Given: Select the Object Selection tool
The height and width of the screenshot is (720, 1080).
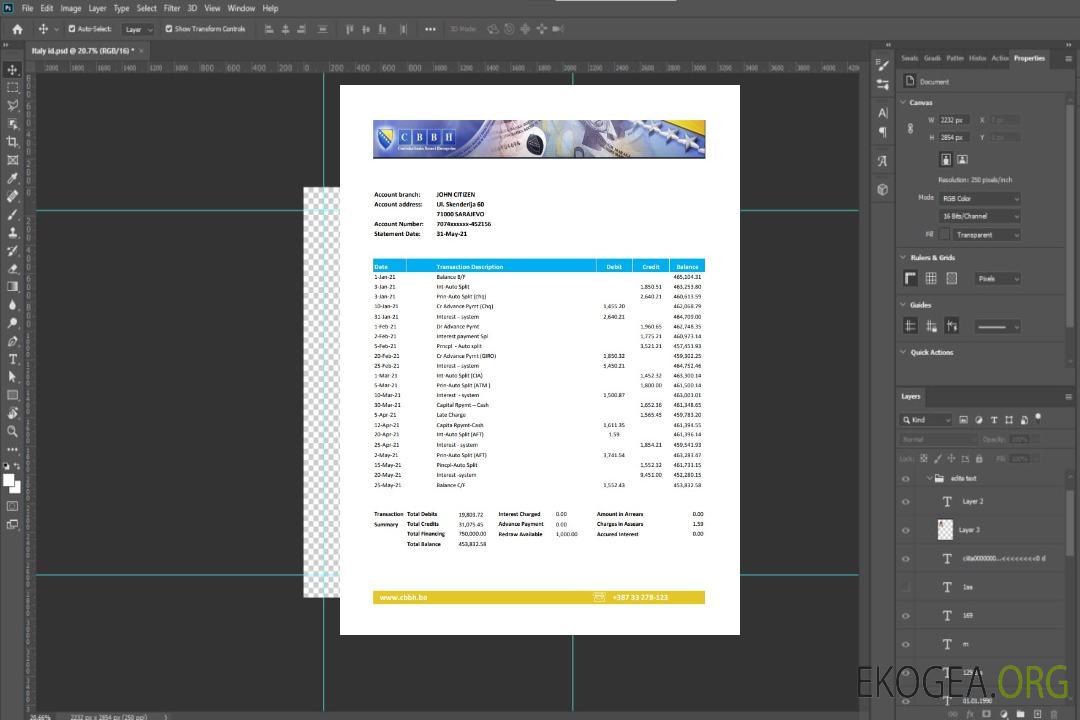Looking at the screenshot, I should click(x=12, y=123).
